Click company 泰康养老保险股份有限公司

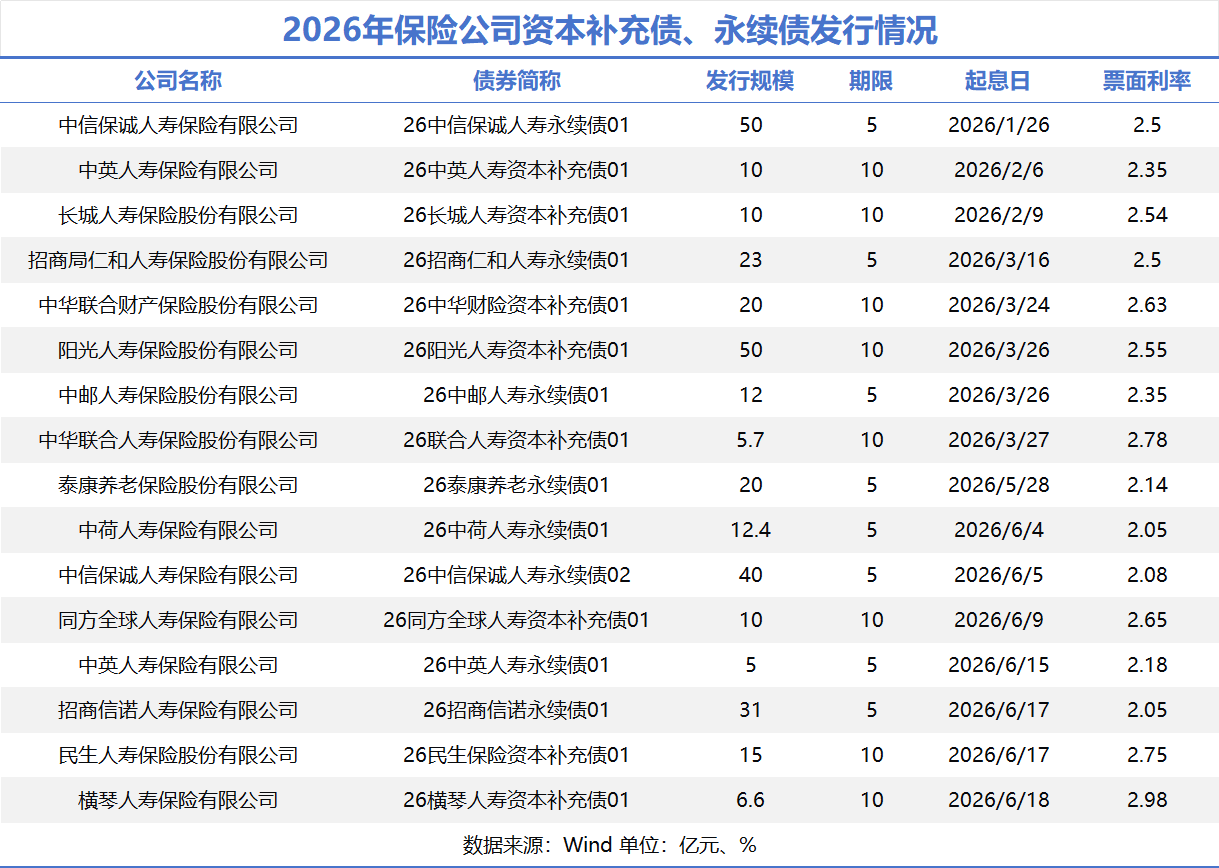[x=178, y=485]
